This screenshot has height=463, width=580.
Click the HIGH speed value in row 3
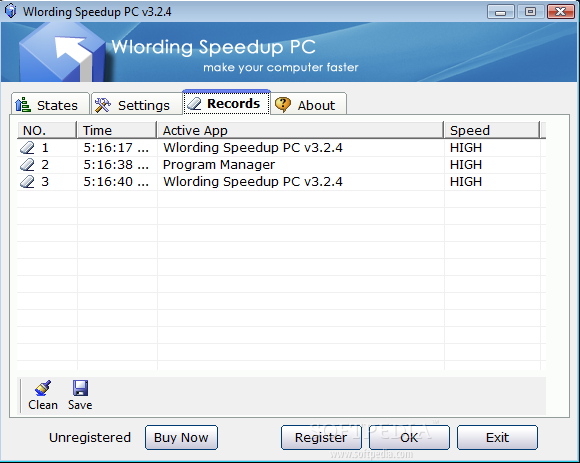466,182
